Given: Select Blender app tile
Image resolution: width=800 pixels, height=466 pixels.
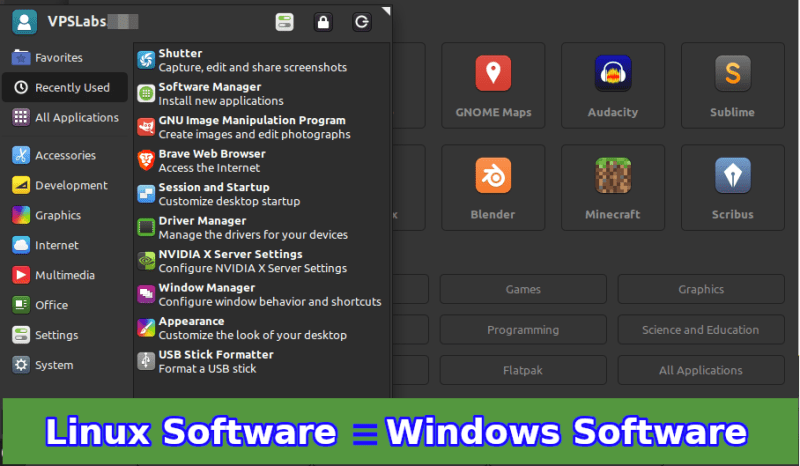Looking at the screenshot, I should [x=493, y=187].
